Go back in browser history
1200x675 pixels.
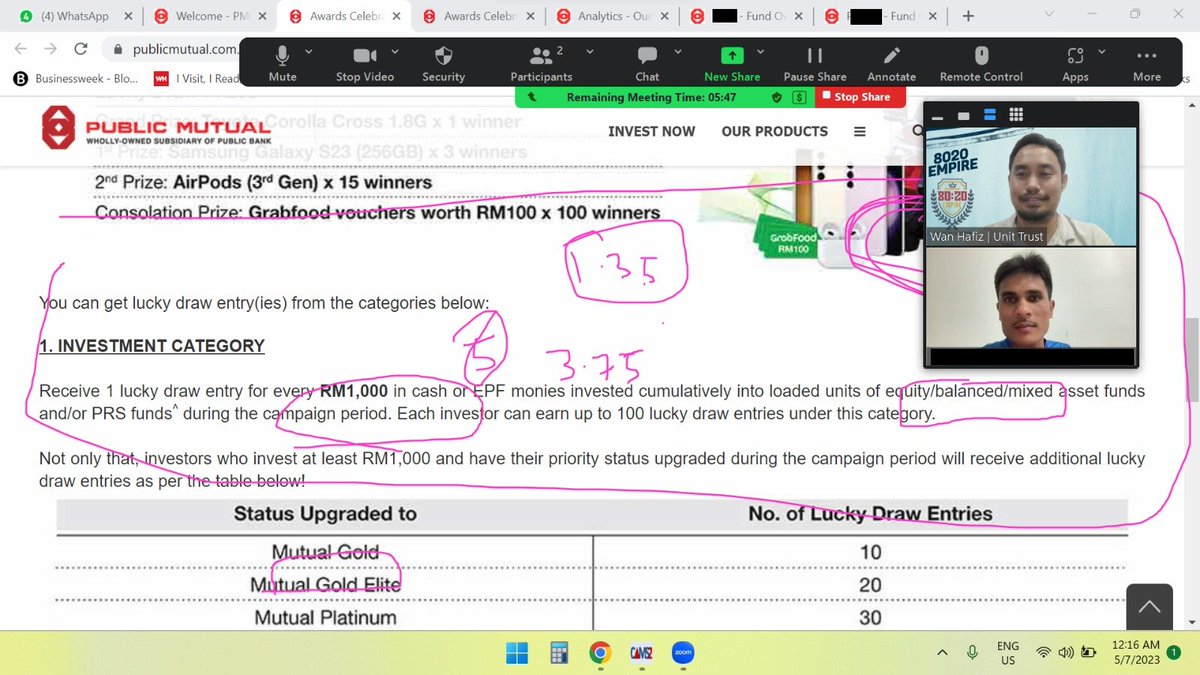[21, 49]
